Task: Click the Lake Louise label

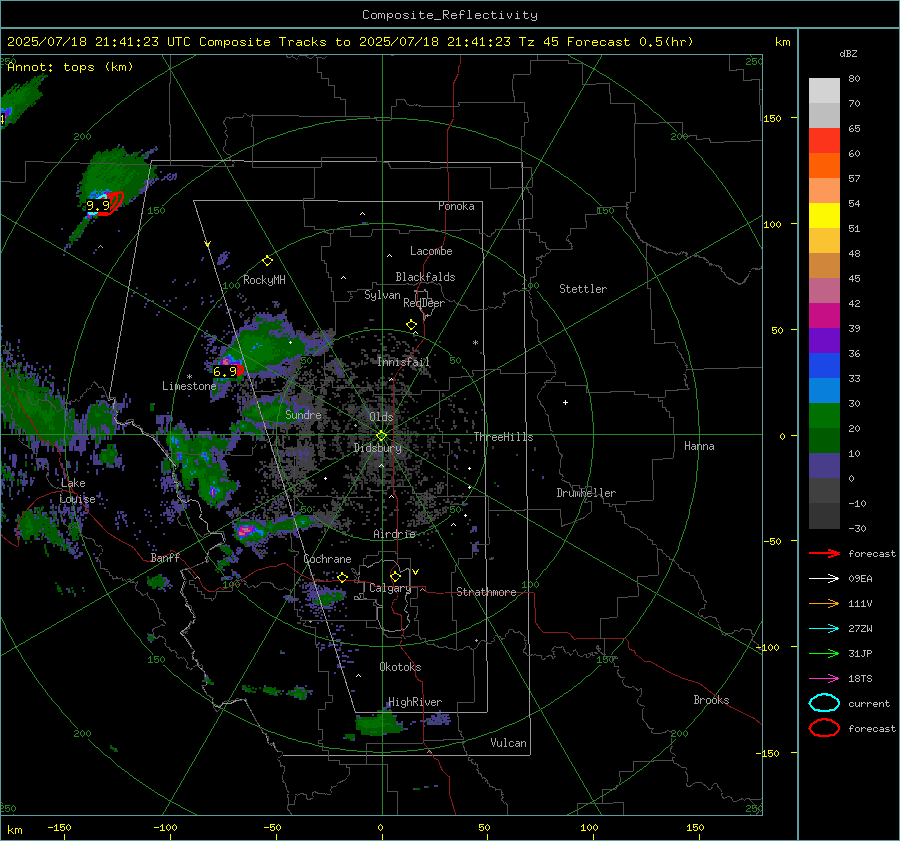Action: [x=77, y=491]
